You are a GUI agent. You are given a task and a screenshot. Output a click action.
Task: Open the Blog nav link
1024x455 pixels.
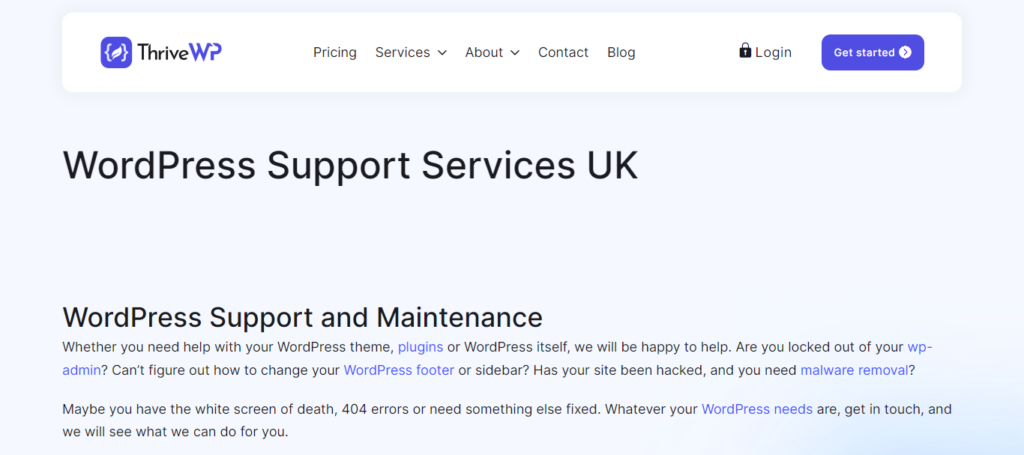tap(621, 52)
